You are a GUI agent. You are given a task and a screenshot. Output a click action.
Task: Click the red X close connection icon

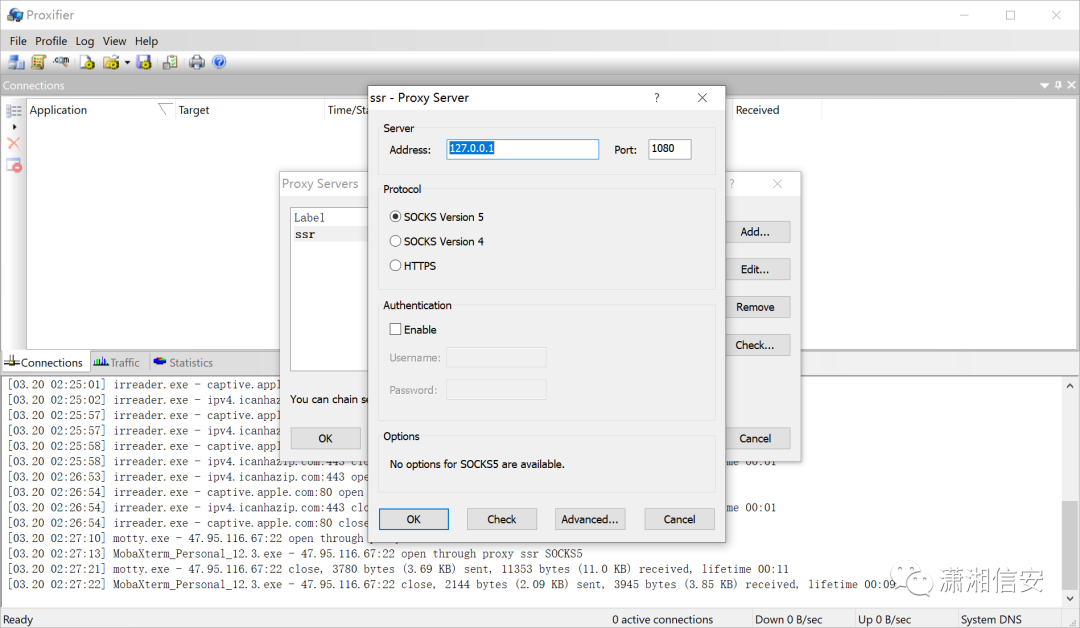(x=14, y=143)
